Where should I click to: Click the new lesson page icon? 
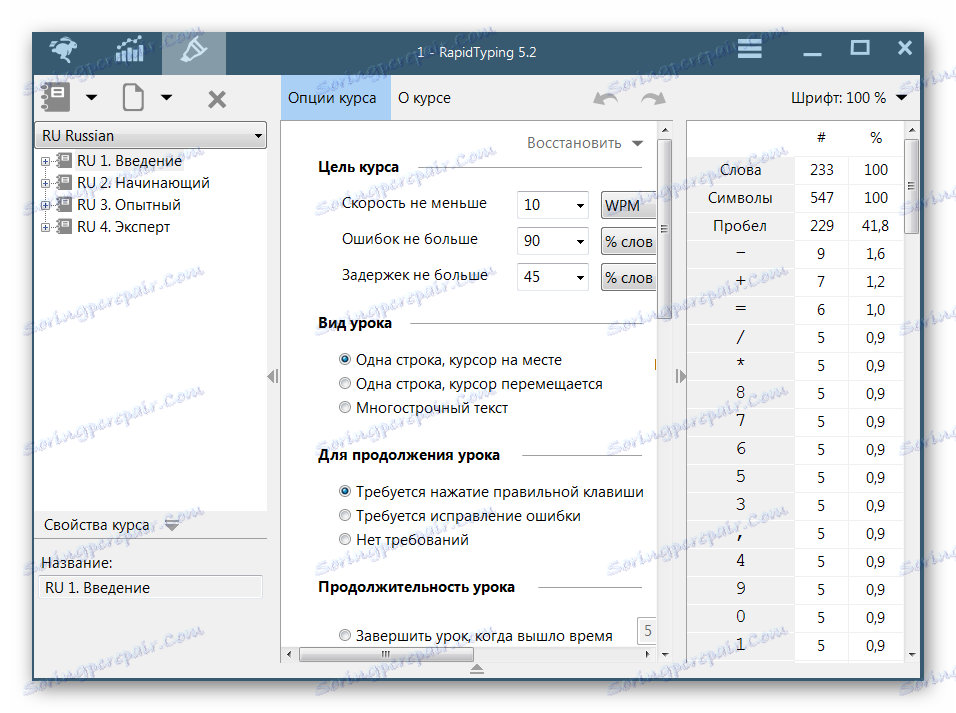coord(133,98)
